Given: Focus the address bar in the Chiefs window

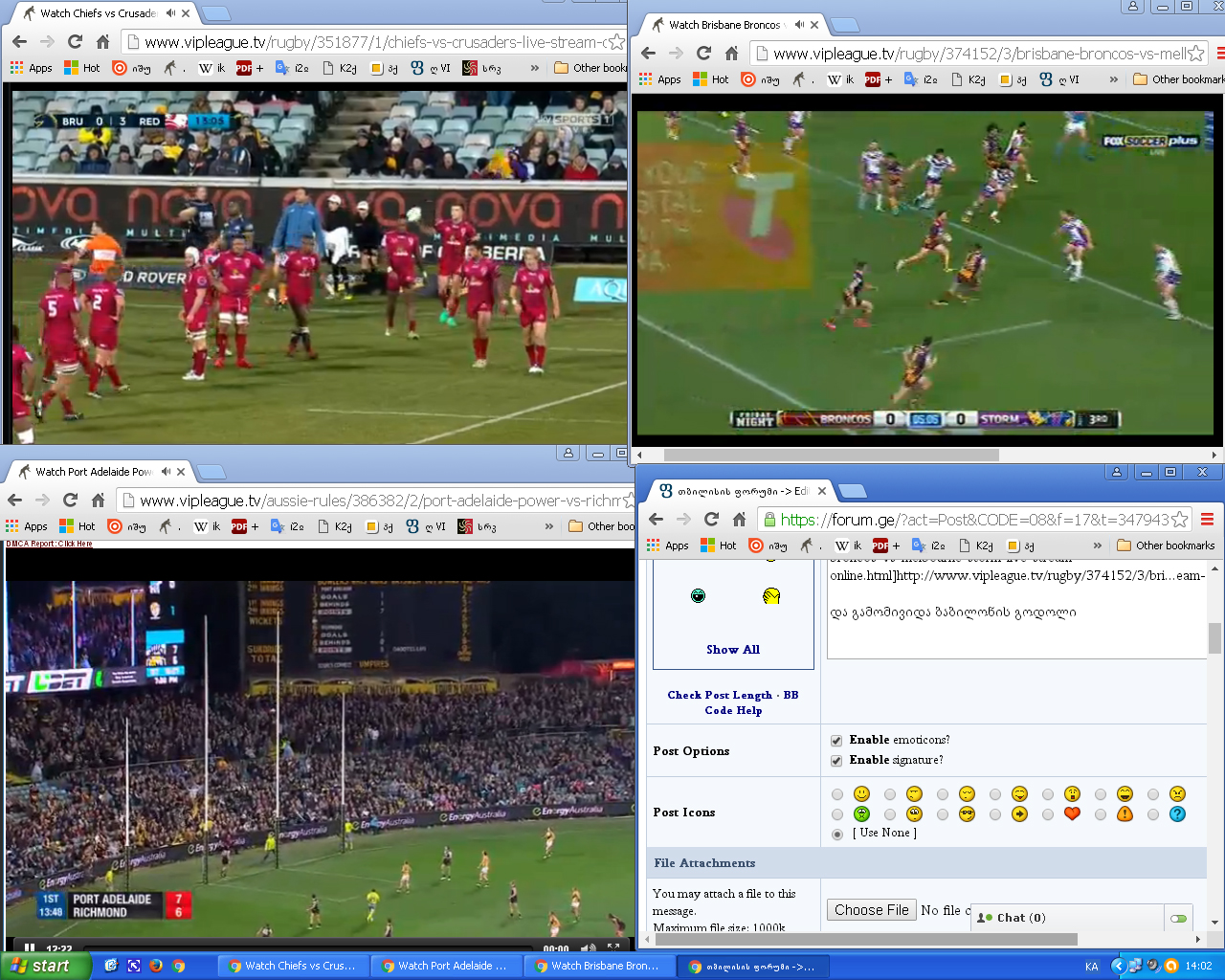Looking at the screenshot, I should point(374,42).
